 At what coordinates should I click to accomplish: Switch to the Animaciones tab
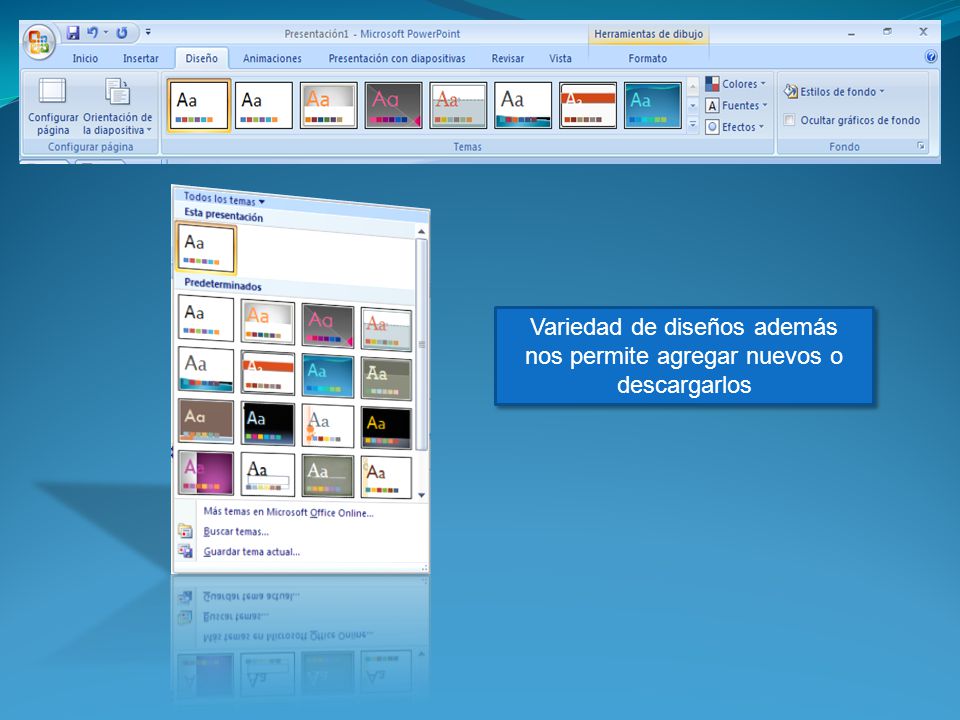272,58
